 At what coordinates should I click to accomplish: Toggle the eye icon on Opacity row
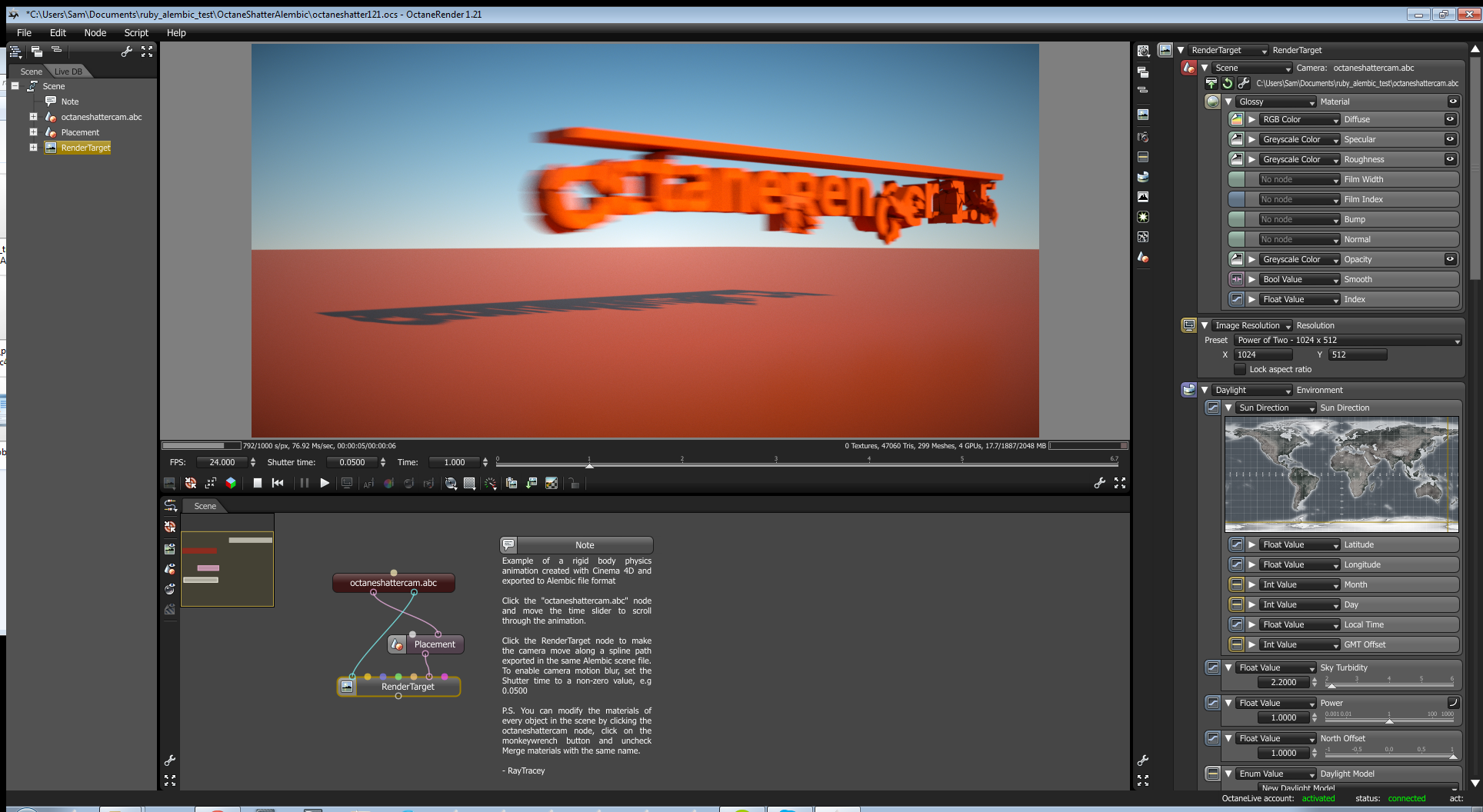click(1450, 259)
